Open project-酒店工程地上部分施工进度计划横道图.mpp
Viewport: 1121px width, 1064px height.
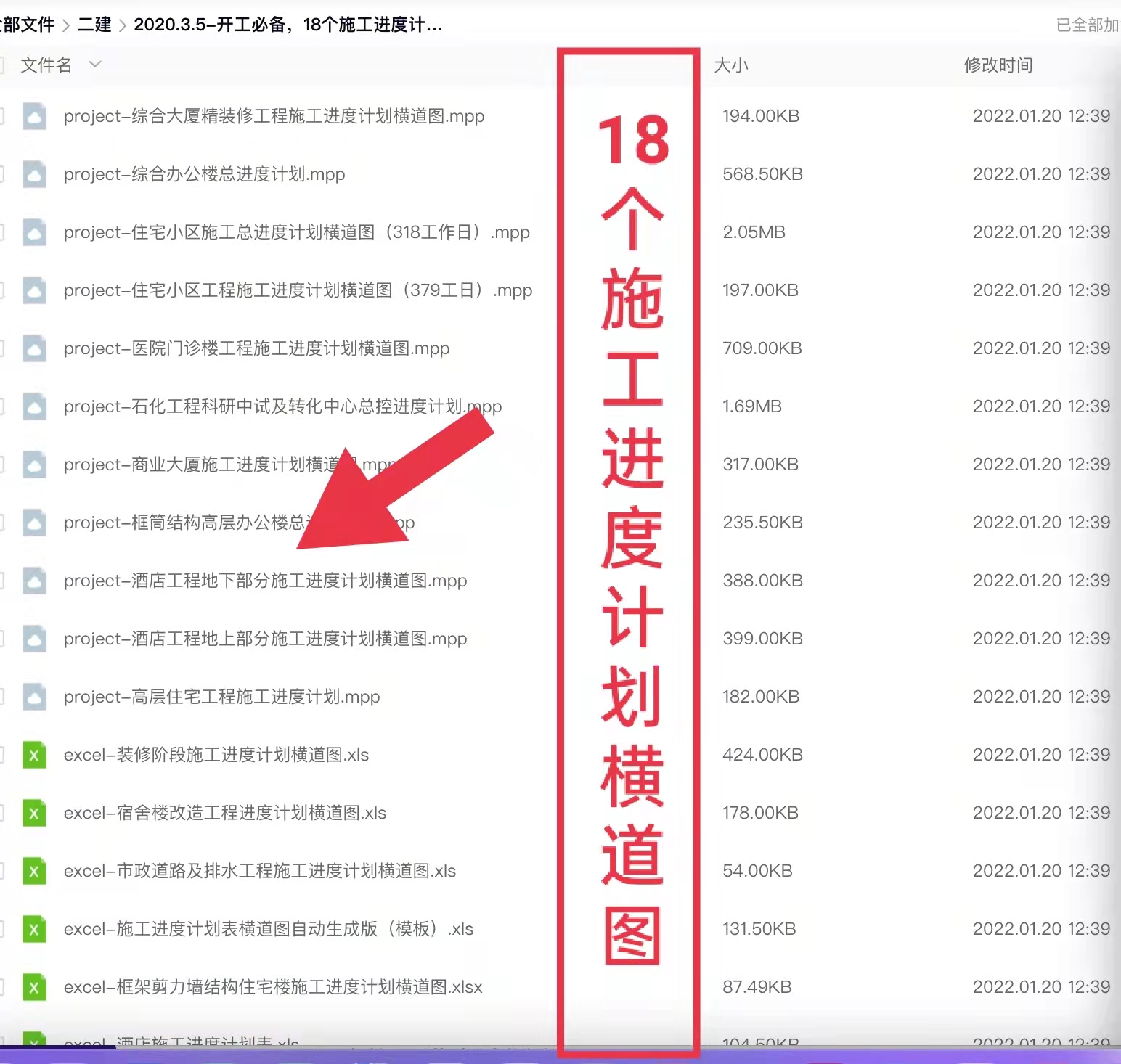(x=266, y=639)
